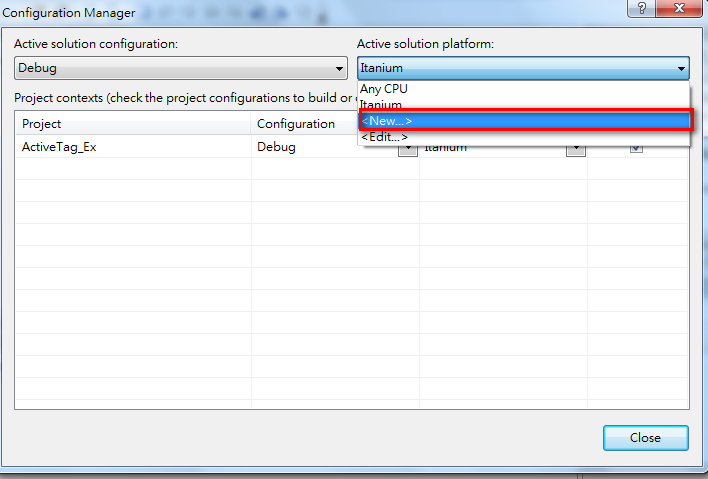Click the Active solution platform label
708x479 pixels.
coord(425,44)
